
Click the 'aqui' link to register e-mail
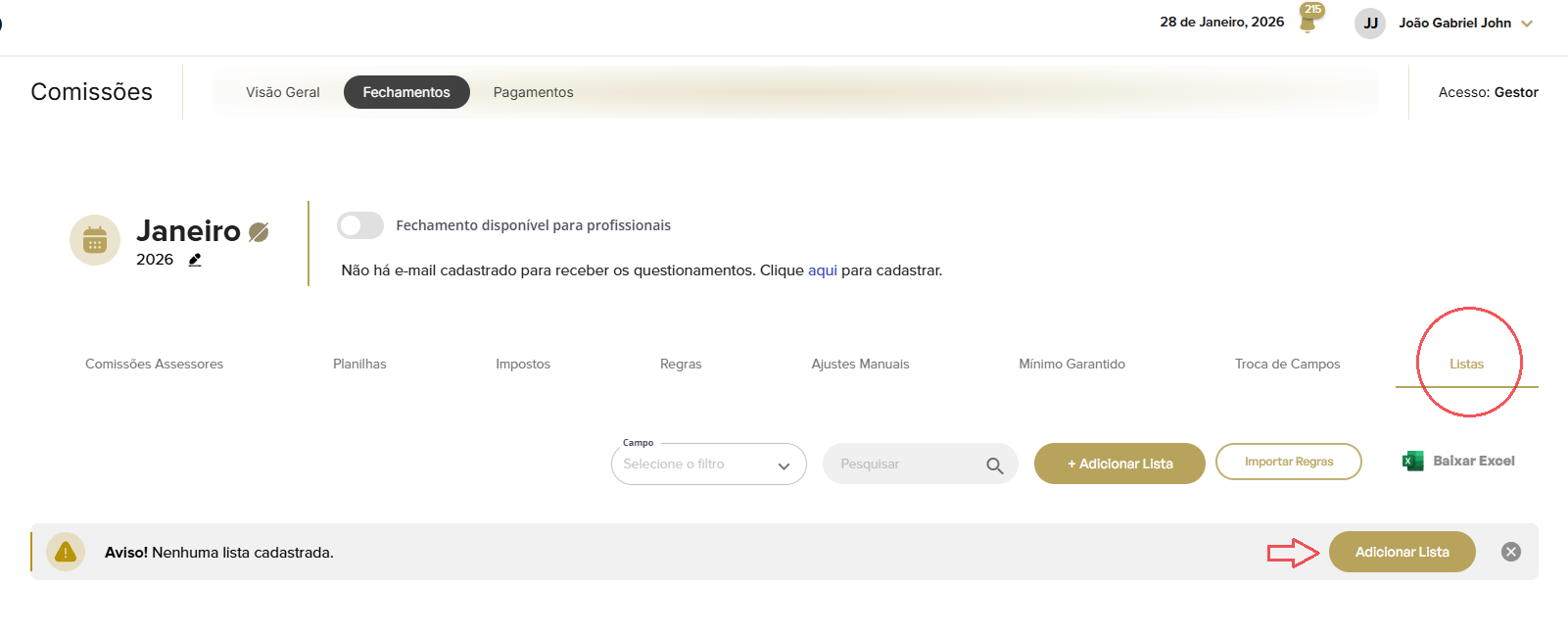[823, 270]
